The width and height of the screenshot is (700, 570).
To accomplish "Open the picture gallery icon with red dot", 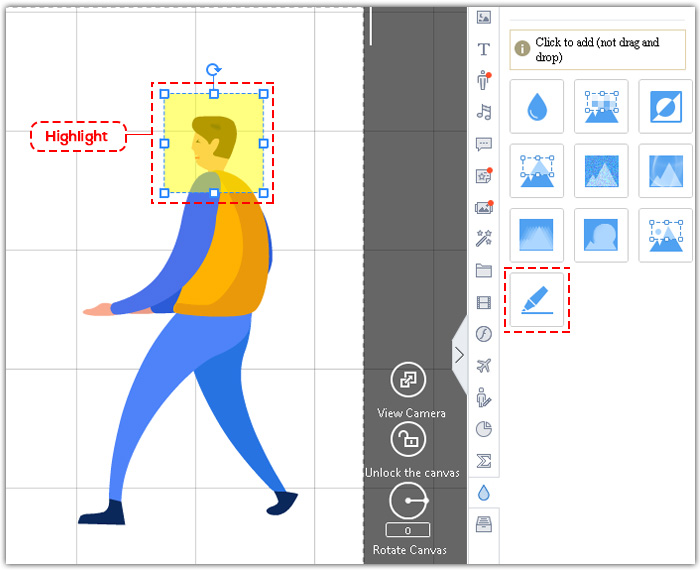I will coord(484,207).
